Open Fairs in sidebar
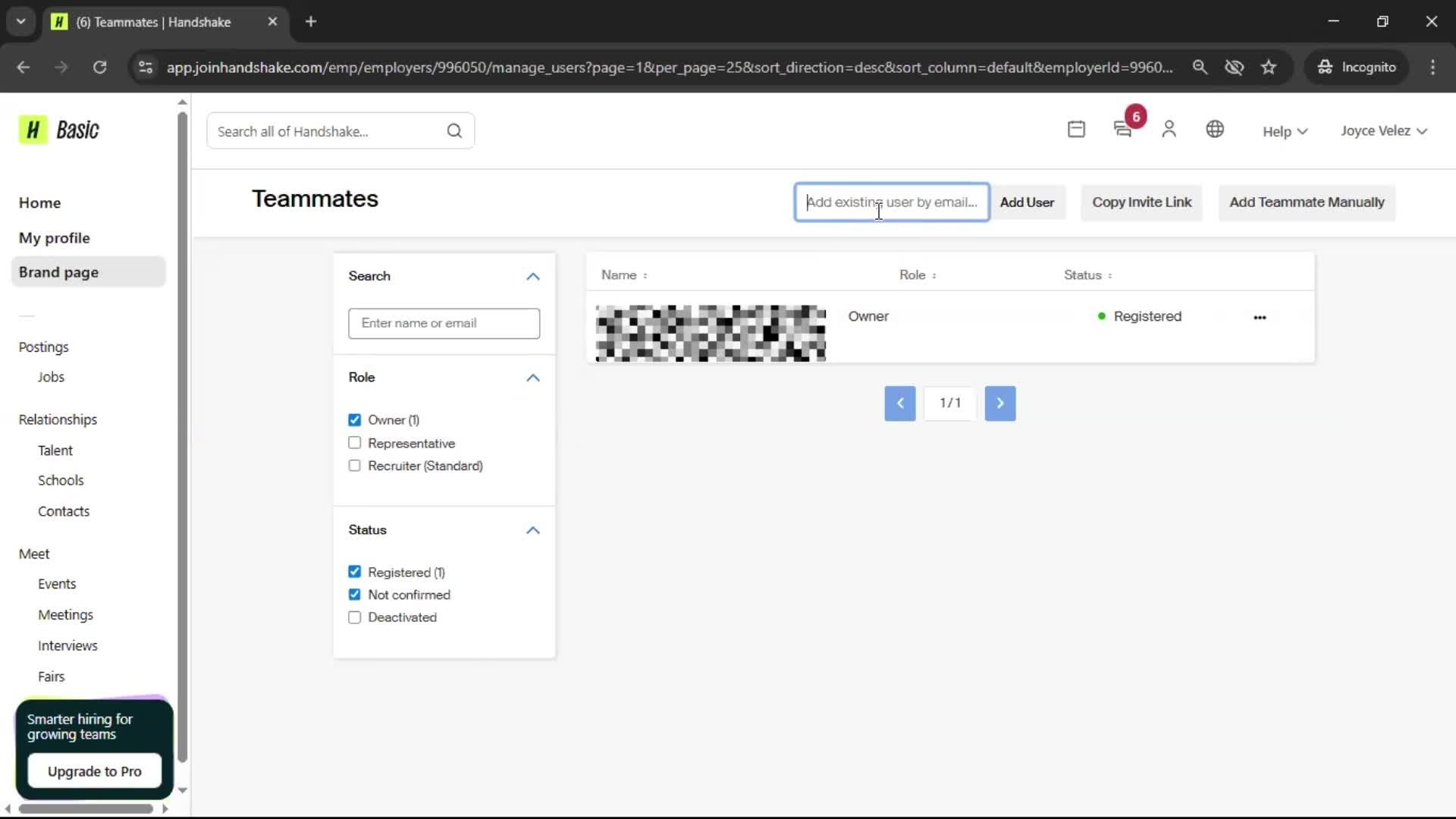Screen dimensions: 1456x819 click(51, 676)
